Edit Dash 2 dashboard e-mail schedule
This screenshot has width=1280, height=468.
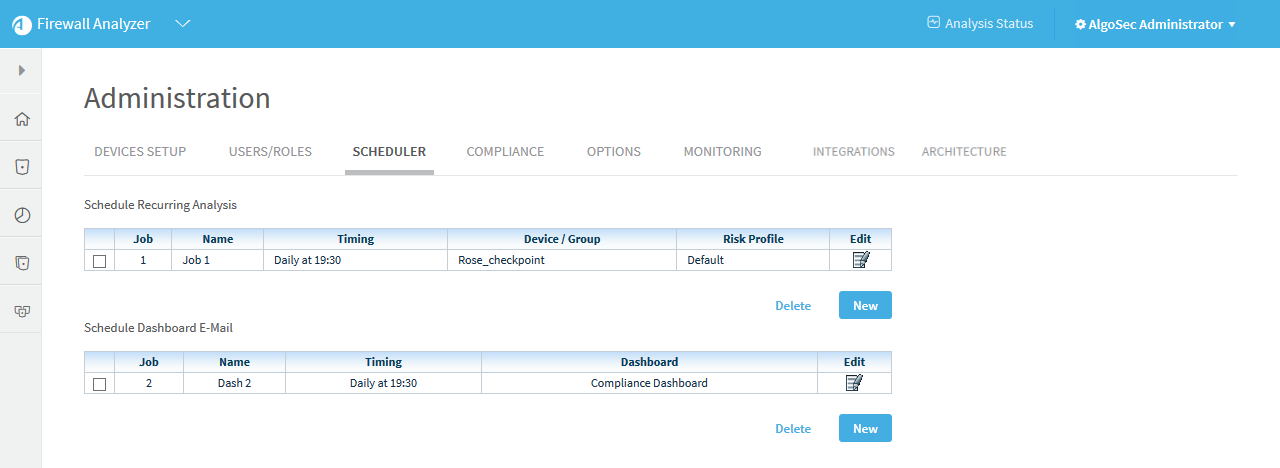coord(854,383)
